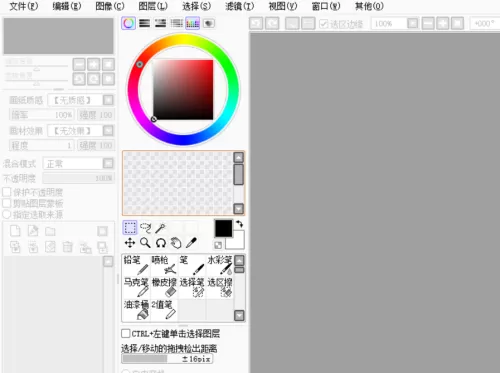This screenshot has height=373, width=500.
Task: Choose the 选区擦 selection eraser
Action: tap(220, 287)
